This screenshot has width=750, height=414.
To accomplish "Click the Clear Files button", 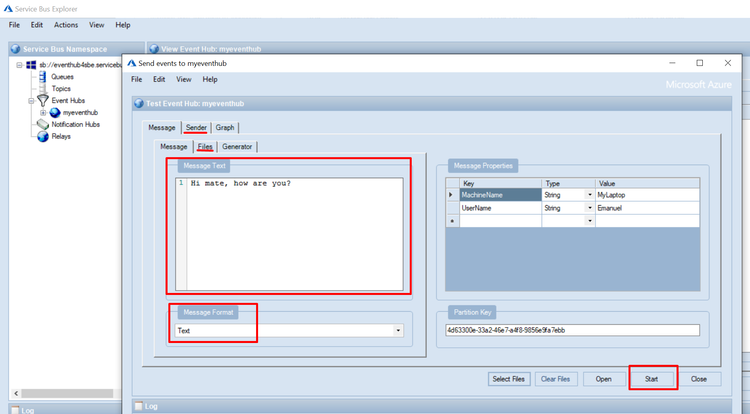I will click(x=555, y=379).
